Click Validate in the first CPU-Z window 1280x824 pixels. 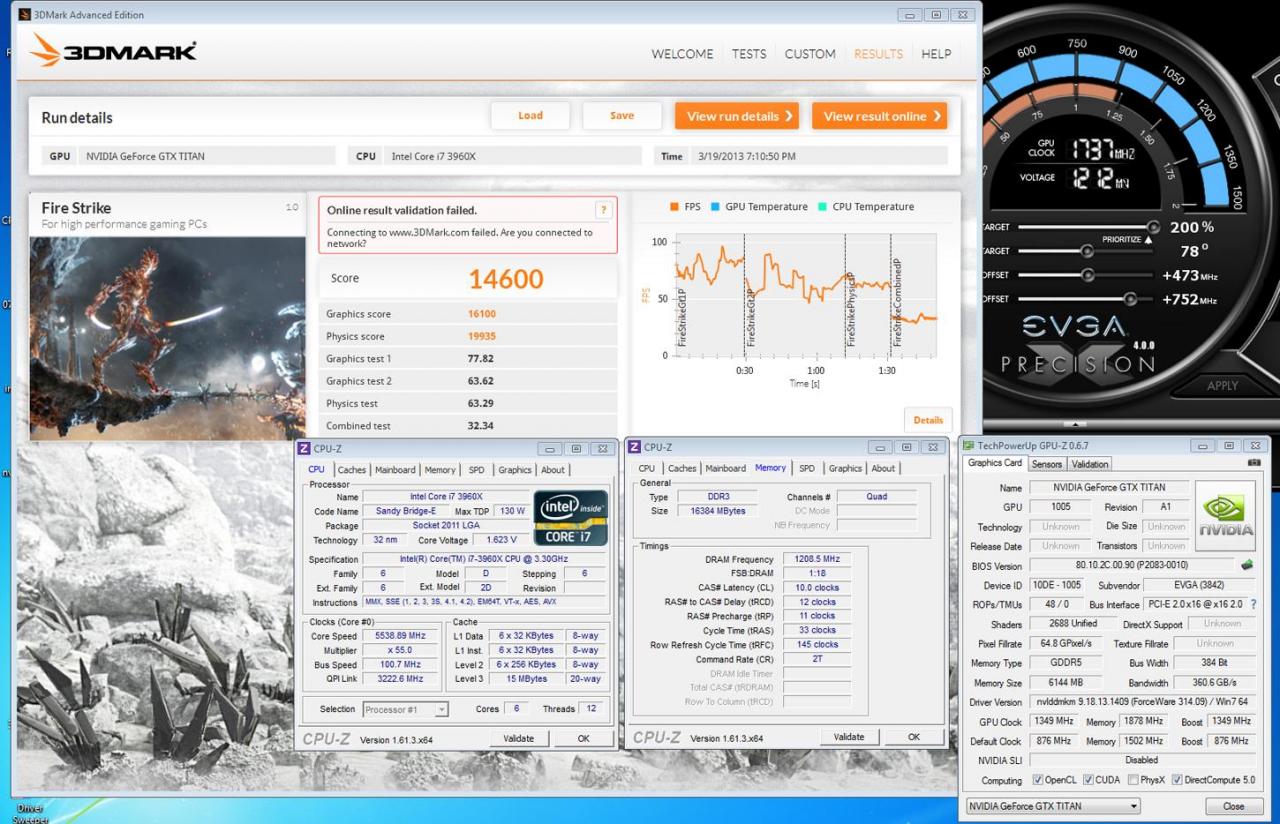518,738
